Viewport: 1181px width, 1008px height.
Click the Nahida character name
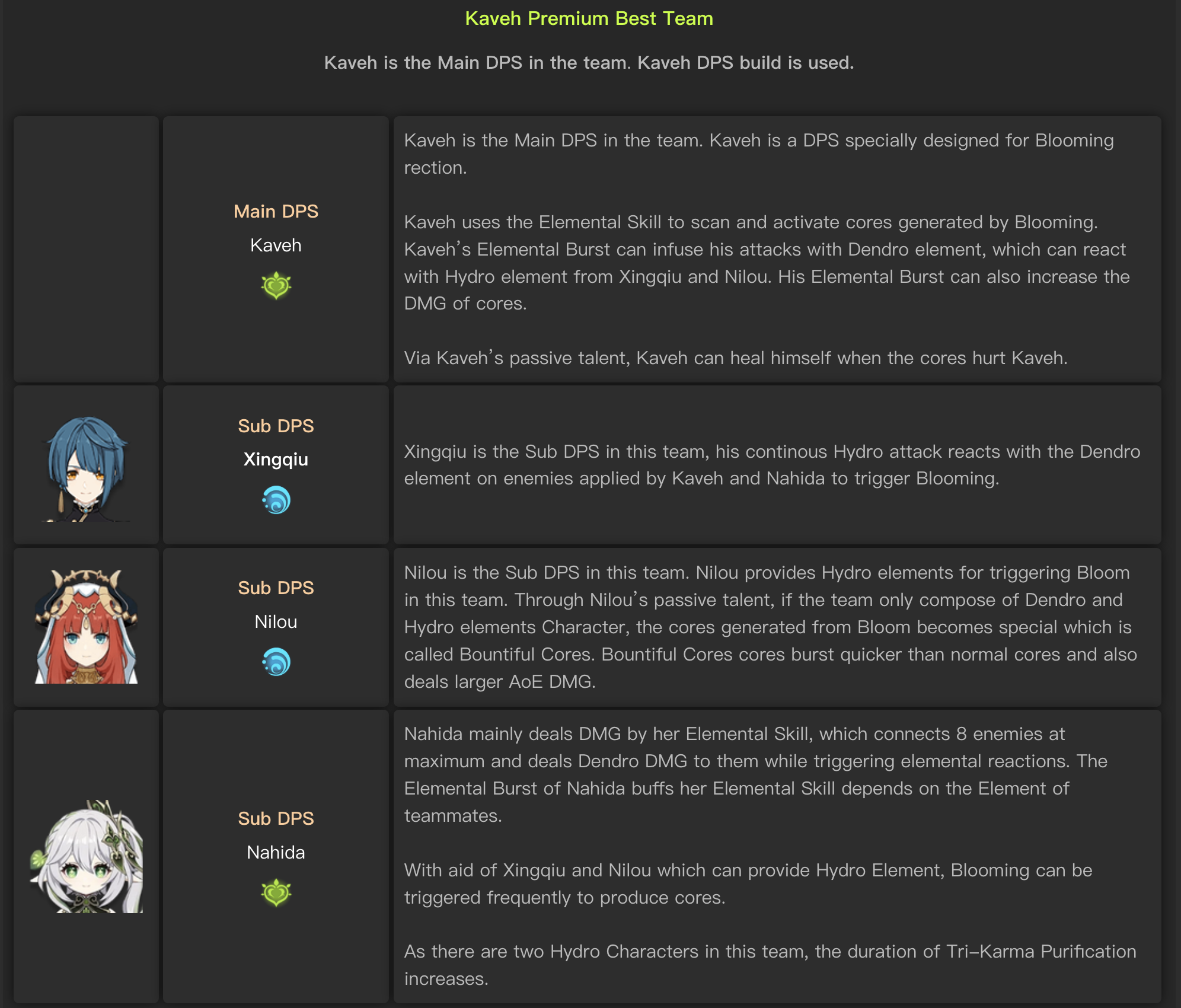click(276, 853)
